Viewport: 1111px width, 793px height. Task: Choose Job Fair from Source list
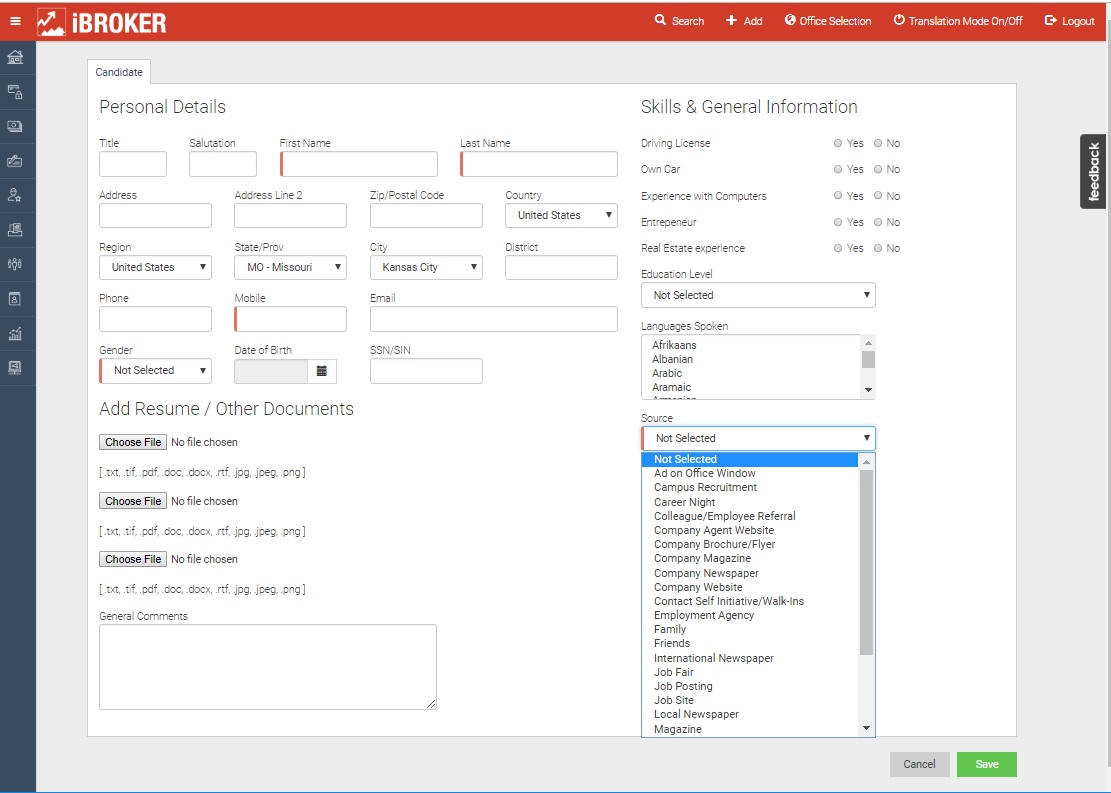pyautogui.click(x=750, y=672)
